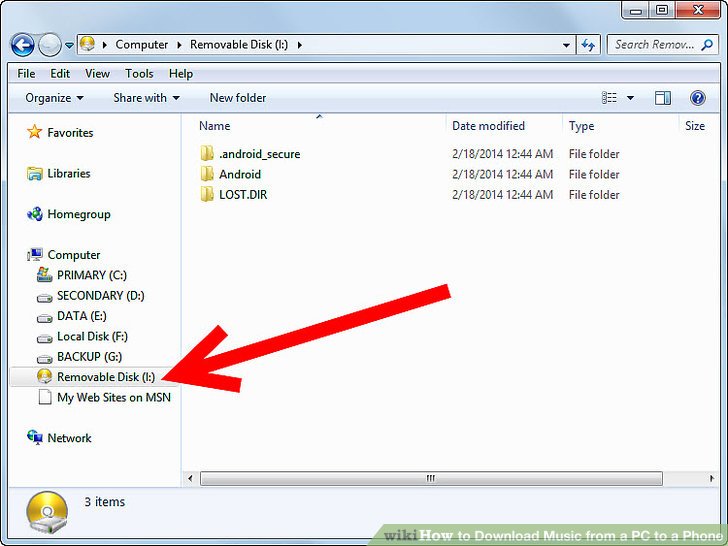728x546 pixels.
Task: Select Removable Disk (I:) in address breadcrumb
Action: click(239, 45)
